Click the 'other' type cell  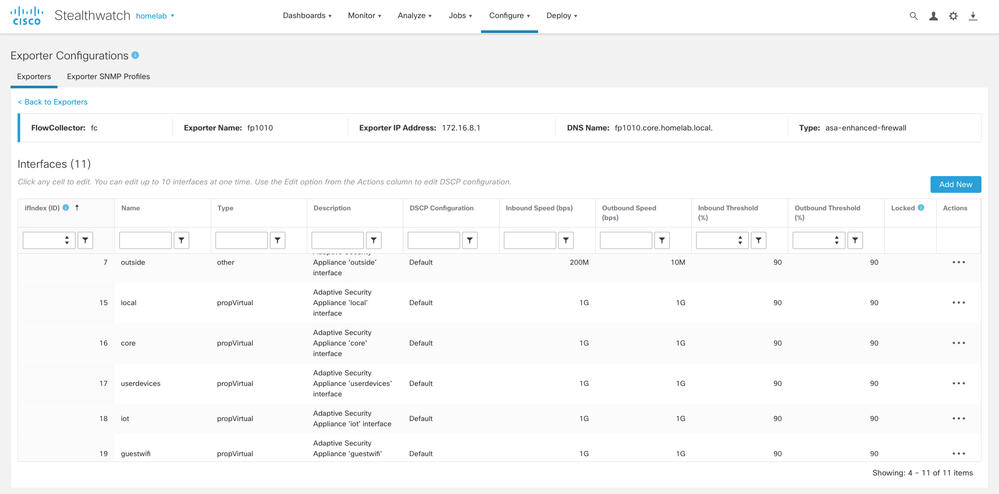point(226,262)
